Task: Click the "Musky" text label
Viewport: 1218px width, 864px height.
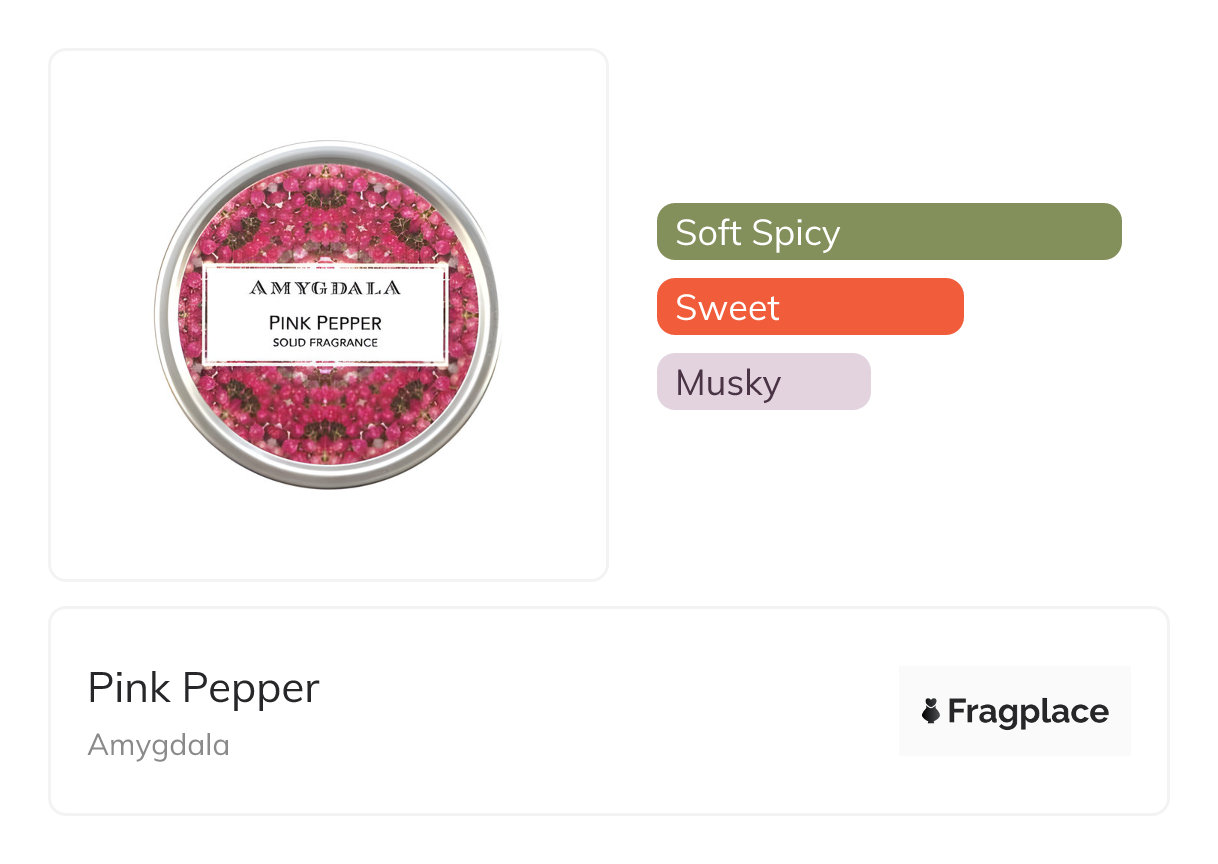Action: click(728, 383)
